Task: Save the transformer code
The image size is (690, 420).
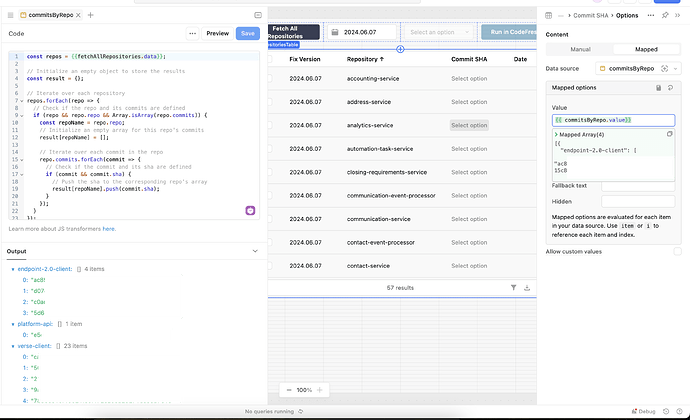Action: pyautogui.click(x=248, y=33)
